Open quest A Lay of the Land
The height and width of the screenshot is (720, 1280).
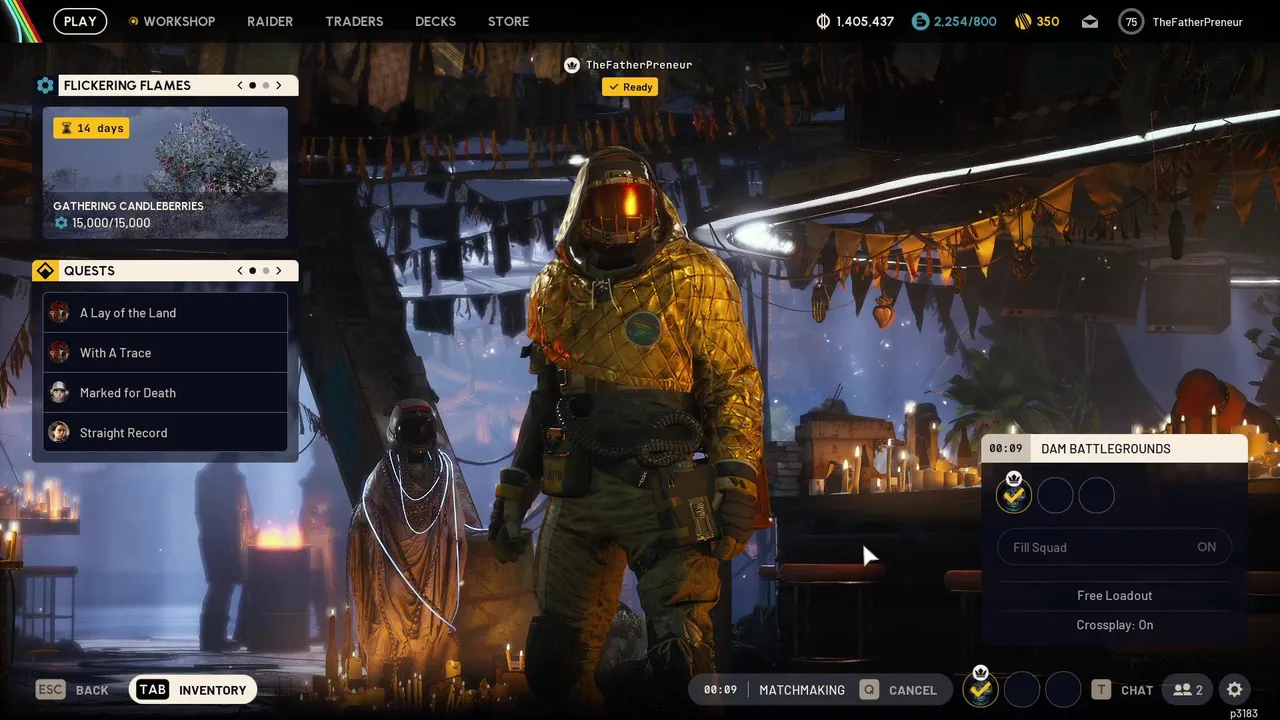[x=165, y=313]
